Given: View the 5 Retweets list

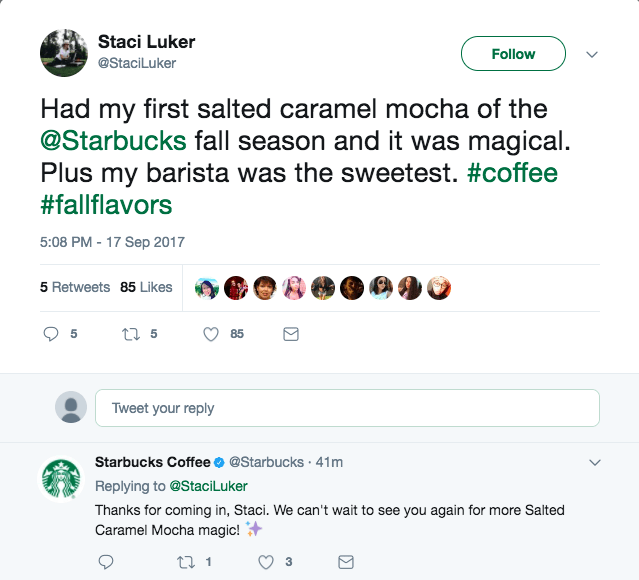Looking at the screenshot, I should coord(75,287).
